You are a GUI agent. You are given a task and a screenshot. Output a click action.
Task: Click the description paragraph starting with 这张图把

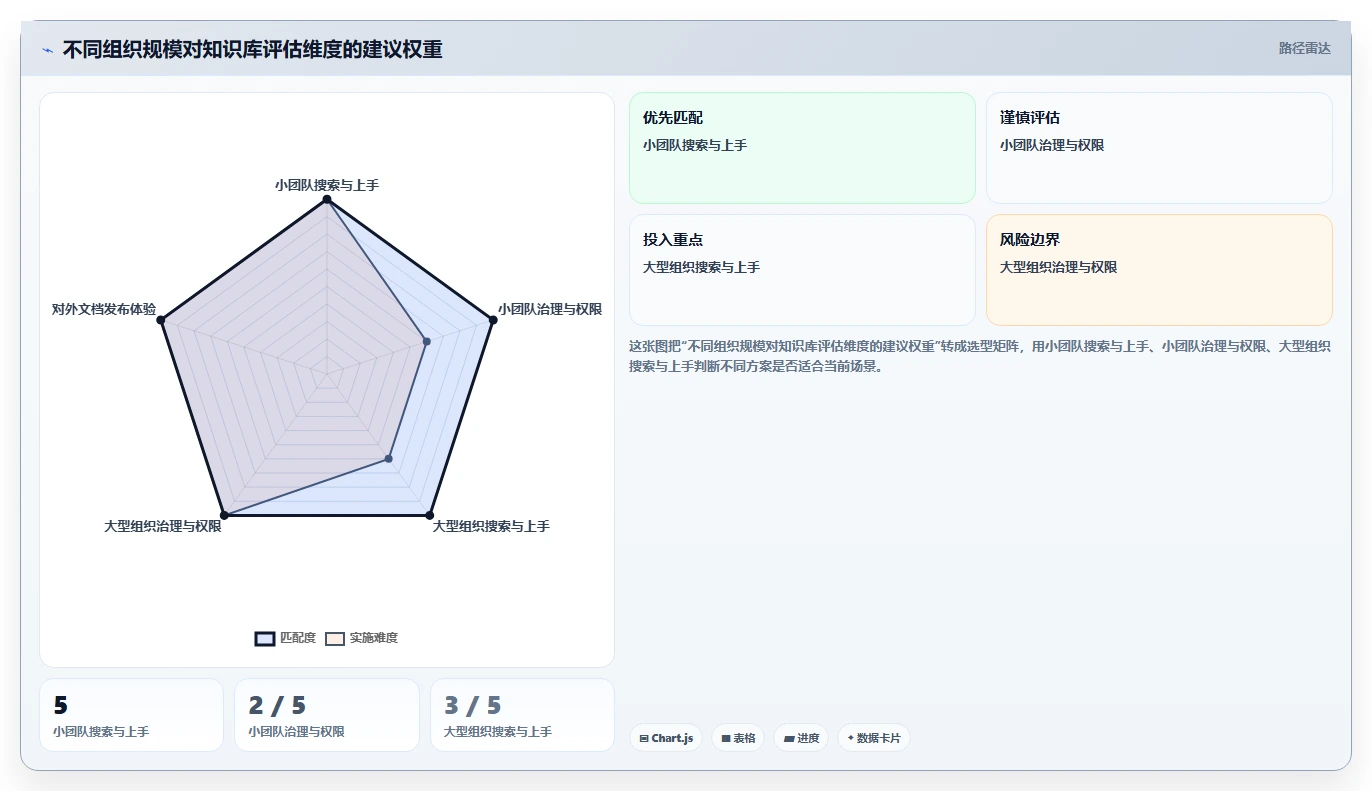[980, 356]
